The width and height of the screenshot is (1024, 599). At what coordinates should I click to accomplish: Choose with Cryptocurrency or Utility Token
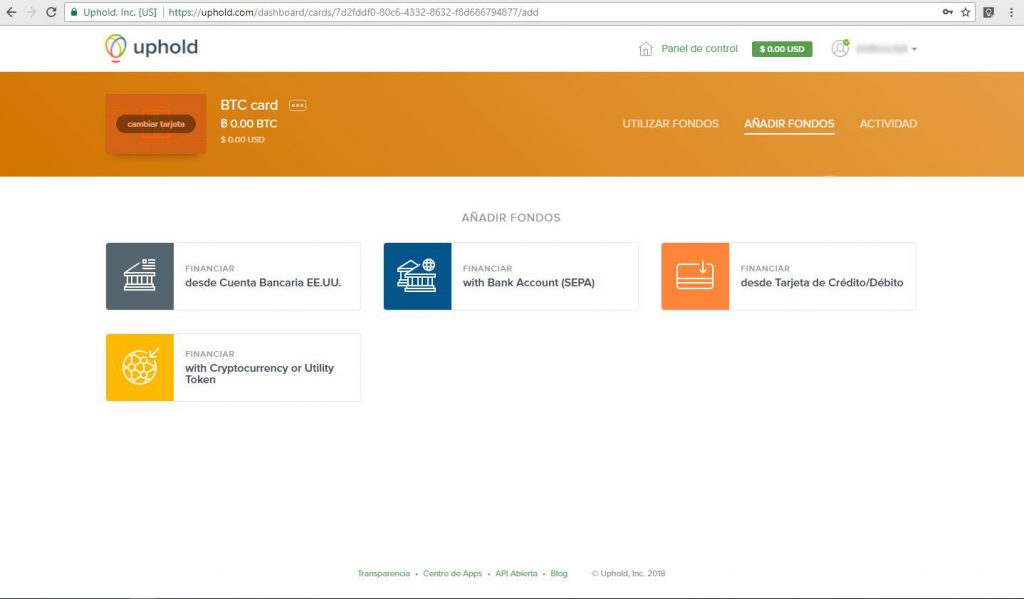pos(233,367)
